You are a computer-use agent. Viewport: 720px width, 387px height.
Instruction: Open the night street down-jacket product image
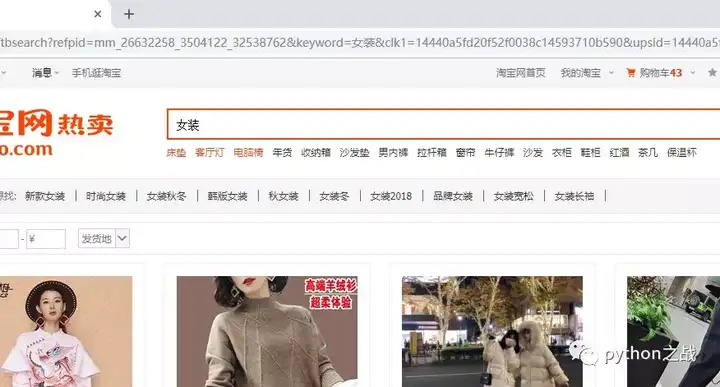pos(492,331)
